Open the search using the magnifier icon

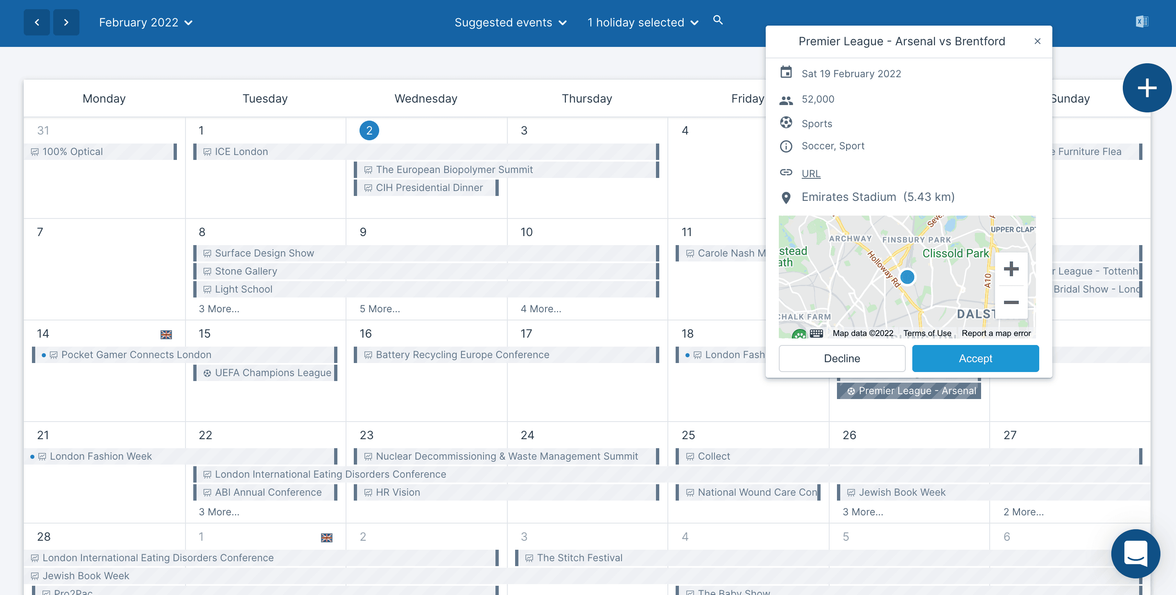point(718,22)
